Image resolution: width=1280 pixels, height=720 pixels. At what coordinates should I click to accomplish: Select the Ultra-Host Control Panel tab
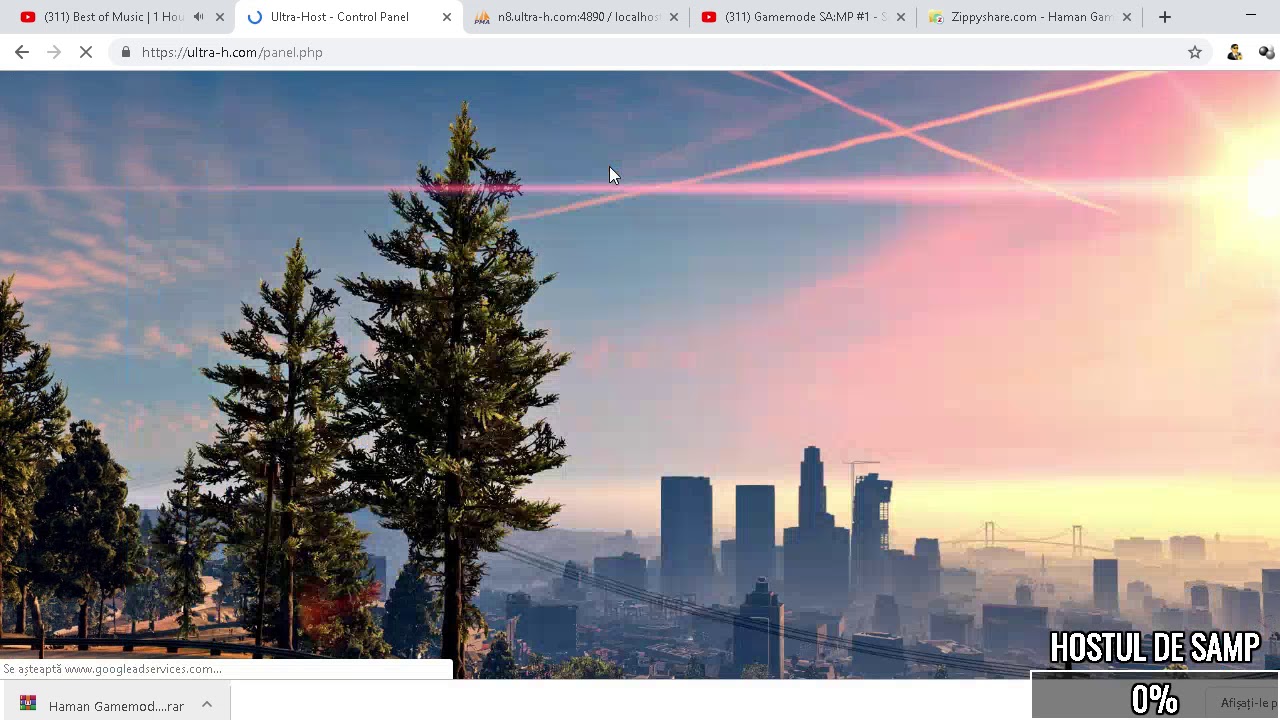(x=340, y=17)
